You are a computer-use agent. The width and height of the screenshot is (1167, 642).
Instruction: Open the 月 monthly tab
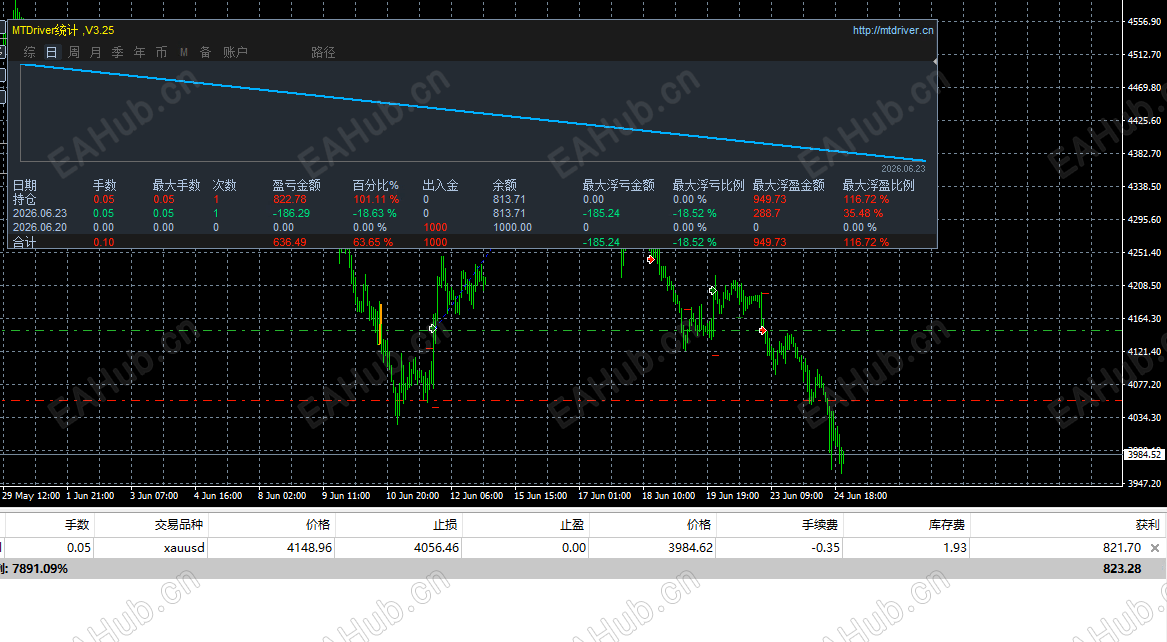point(95,52)
